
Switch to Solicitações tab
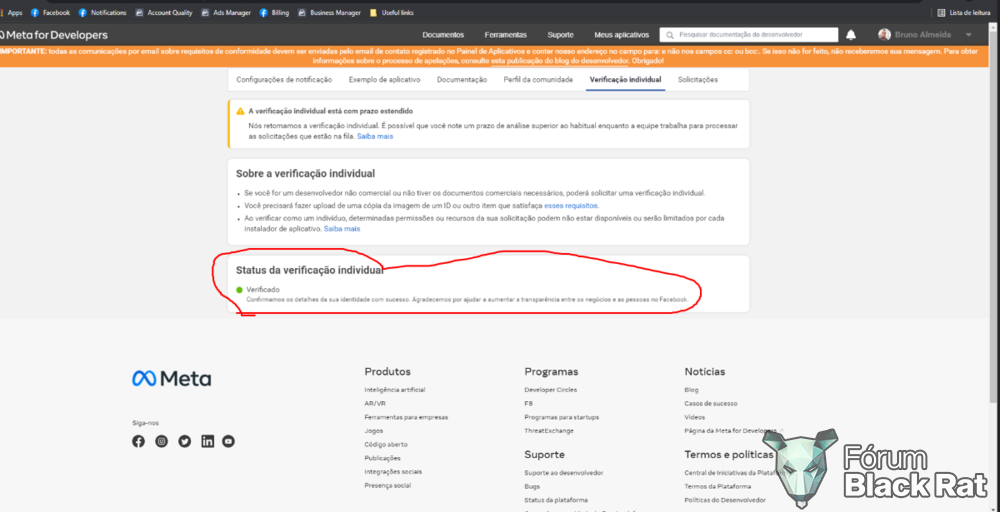tap(698, 80)
